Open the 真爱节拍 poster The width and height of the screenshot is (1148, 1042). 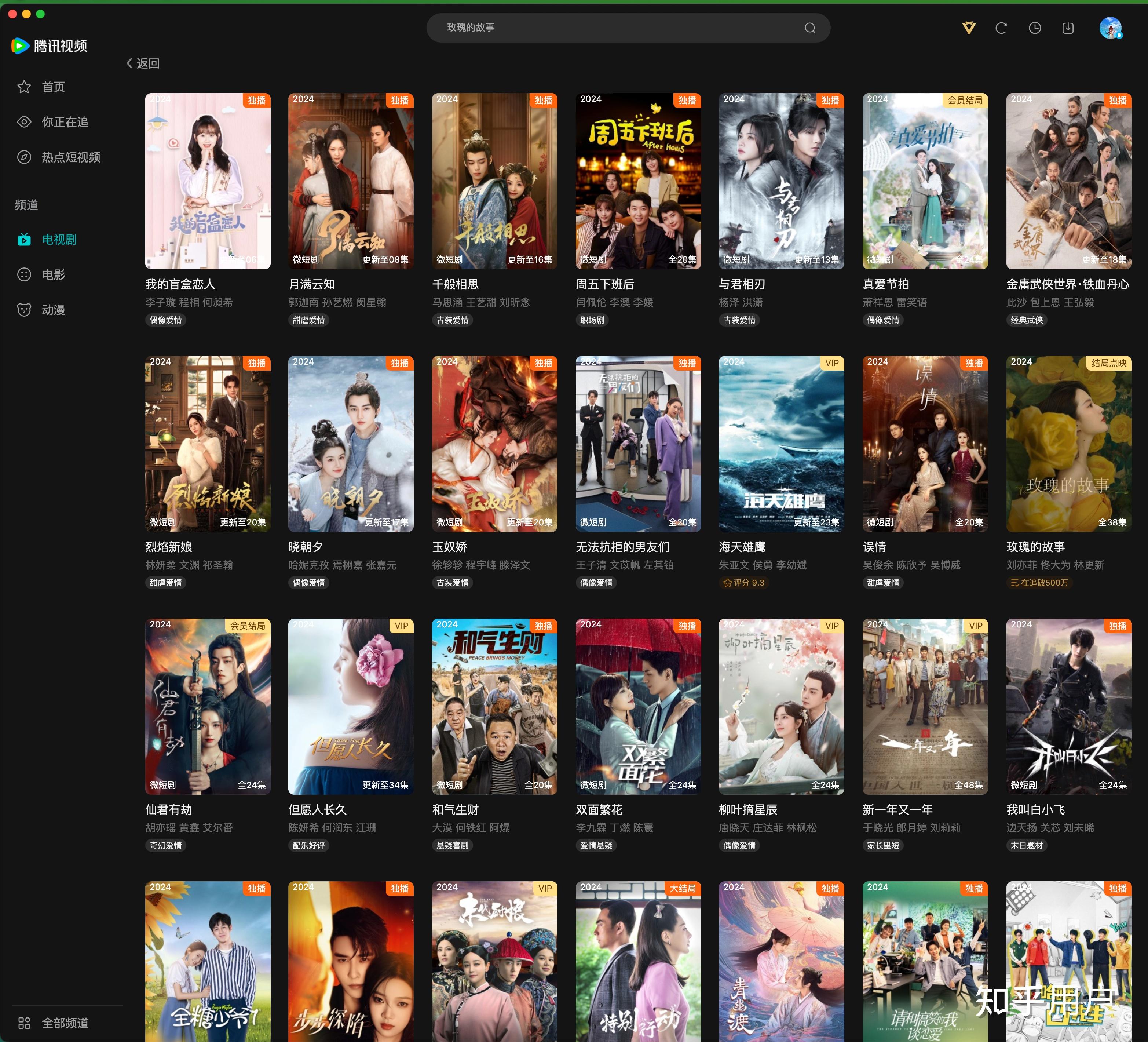click(925, 181)
